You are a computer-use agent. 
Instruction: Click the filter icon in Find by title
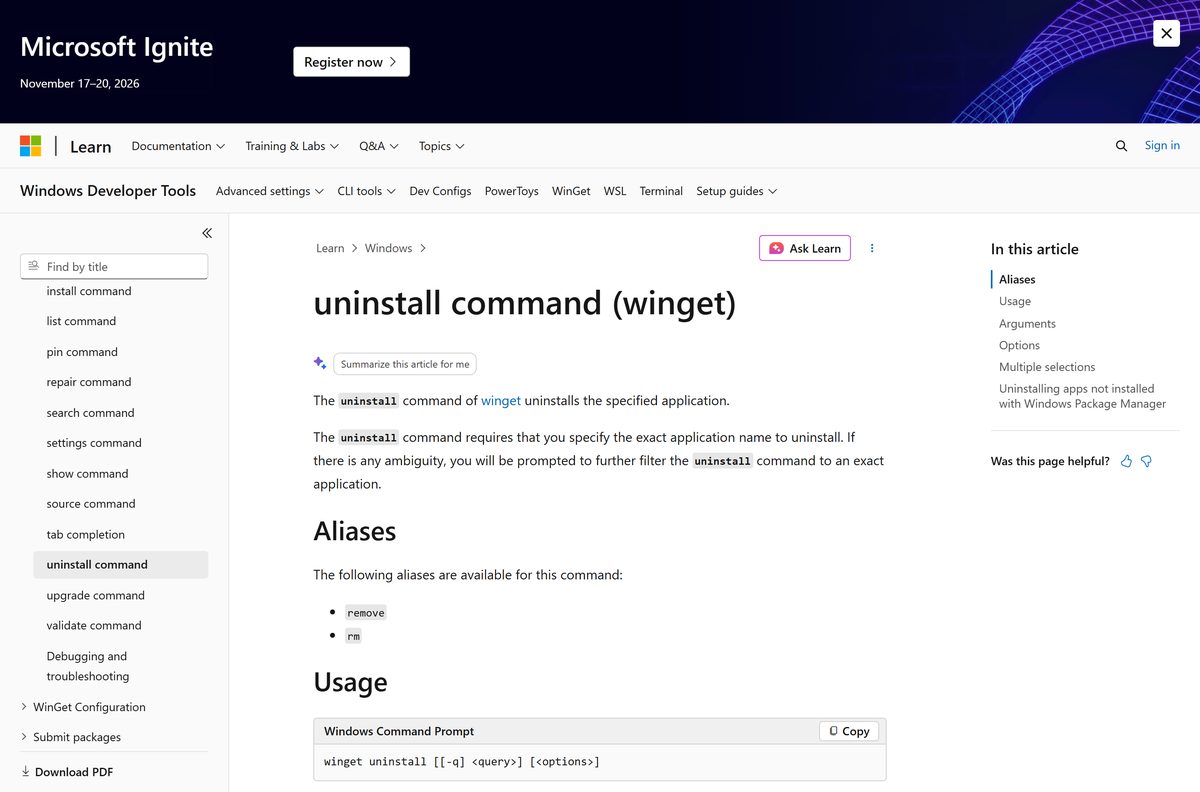click(34, 266)
